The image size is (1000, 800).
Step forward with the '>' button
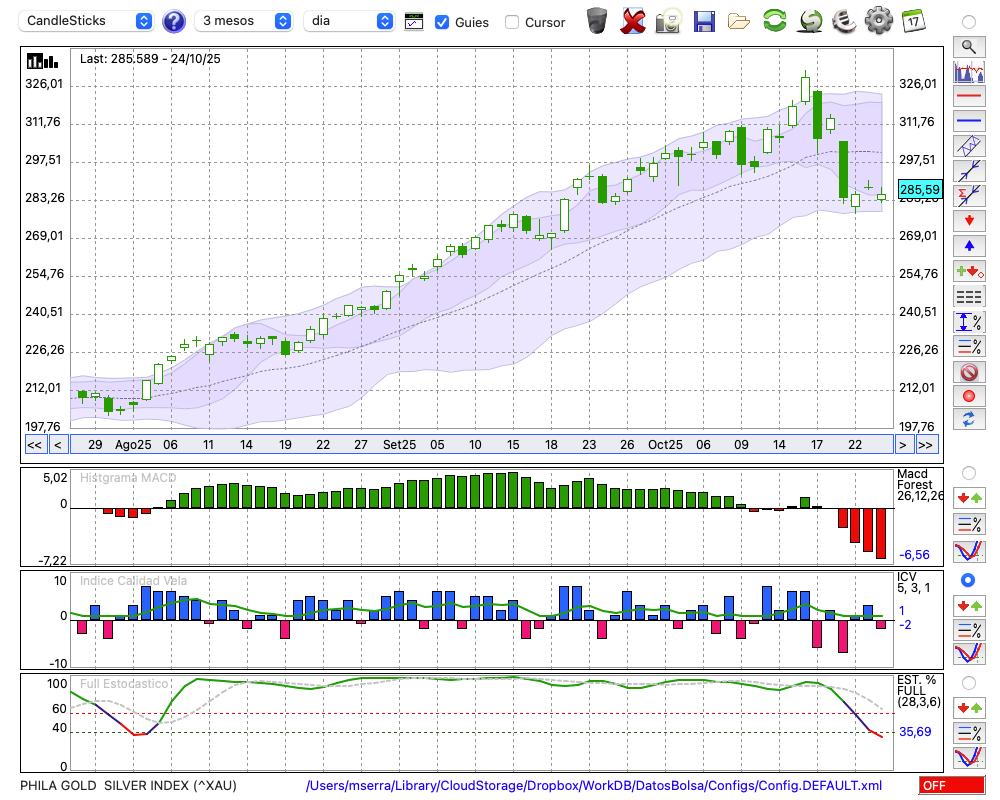pos(902,445)
